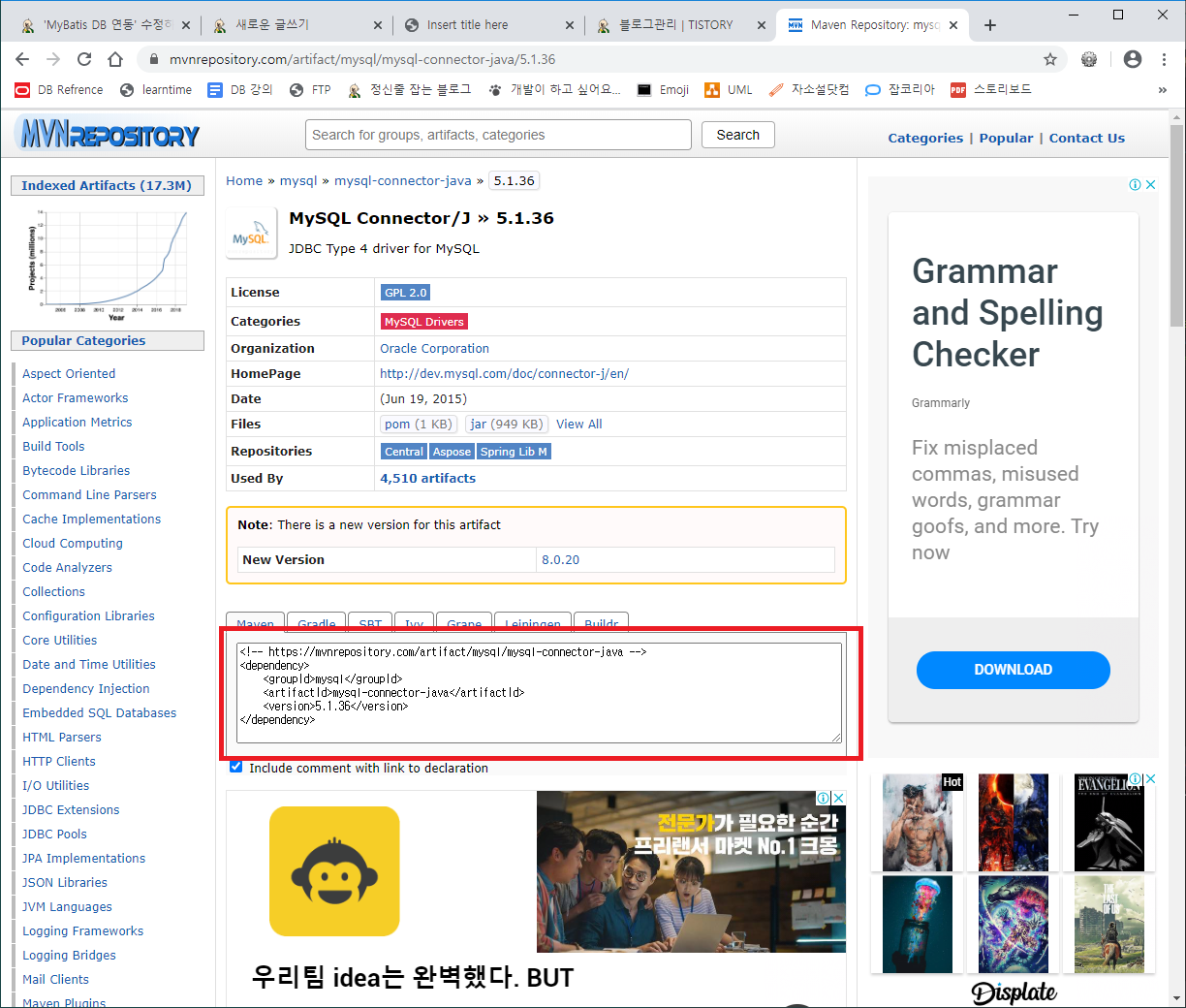The image size is (1186, 1008).
Task: Open ad info icon on Grammarly ad
Action: click(x=1135, y=184)
